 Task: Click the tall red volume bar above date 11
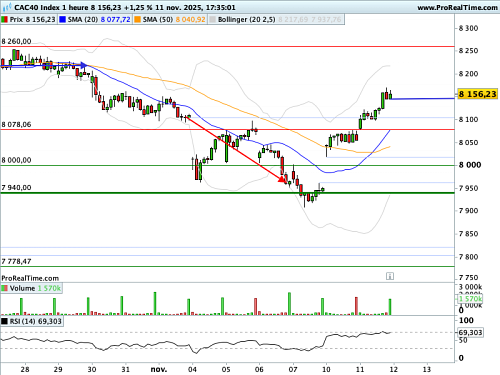coord(356,306)
